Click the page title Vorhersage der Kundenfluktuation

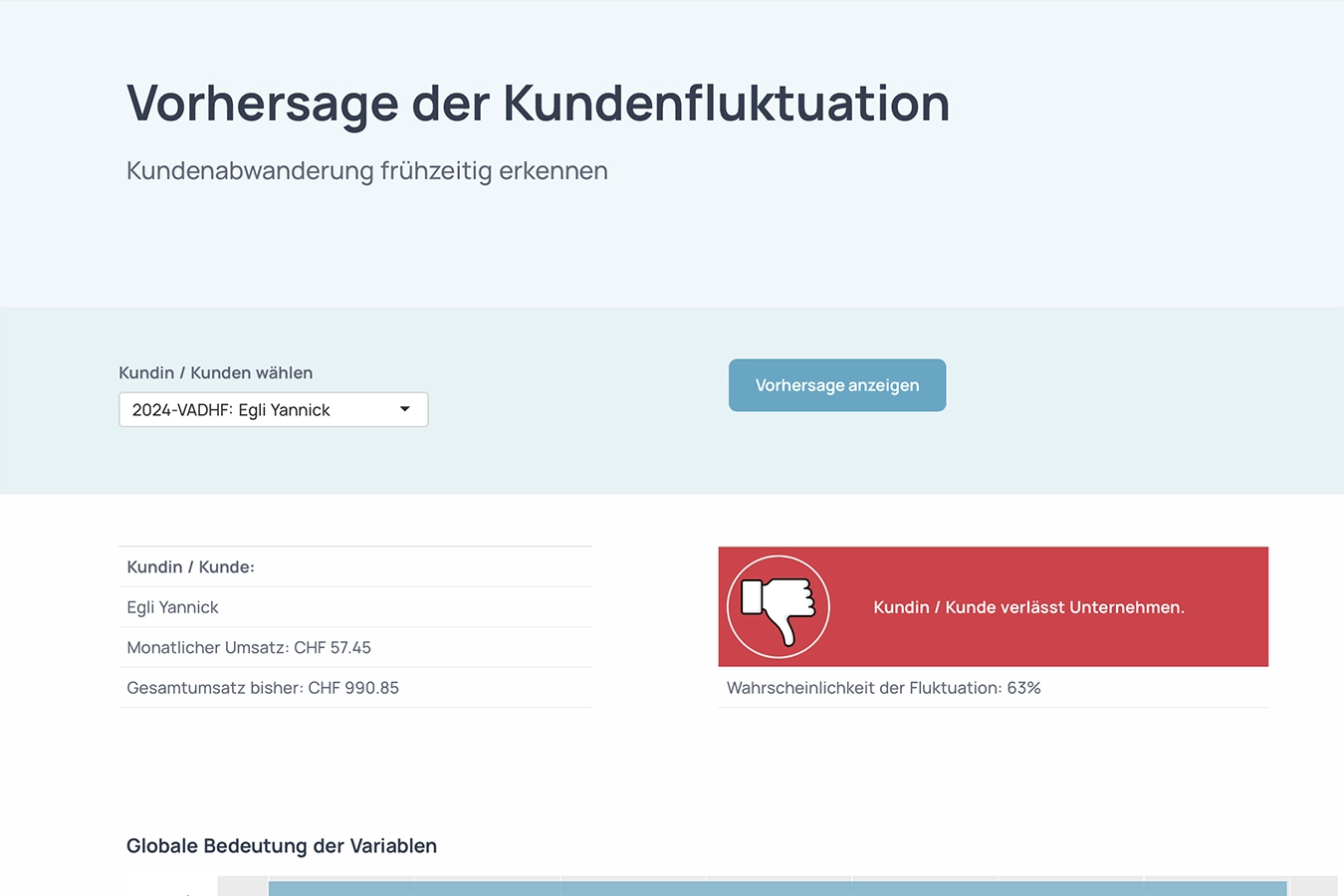point(538,104)
